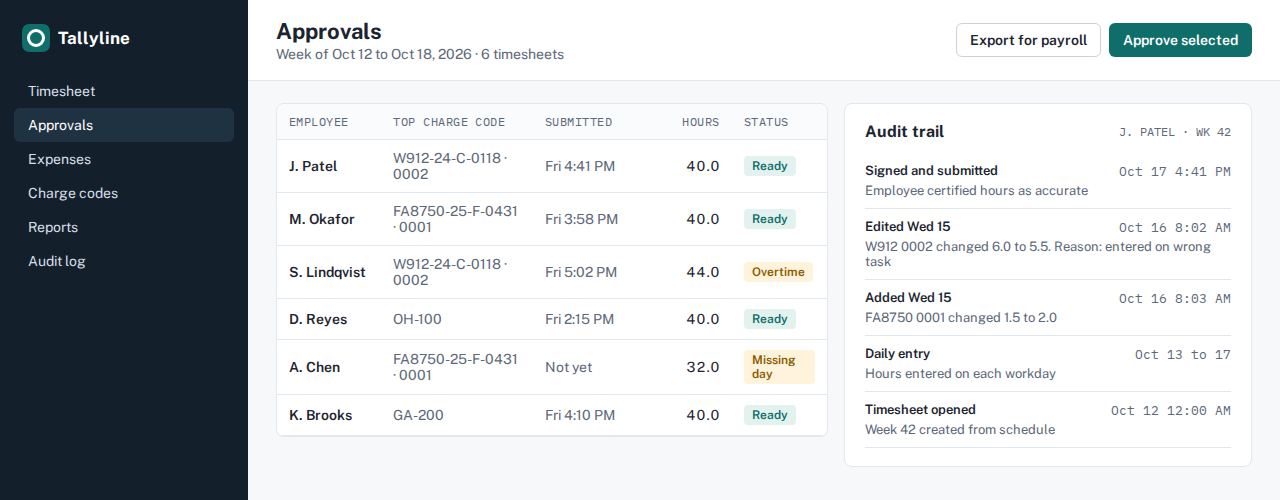Click D. Reyes's Ready badge
The width and height of the screenshot is (1280, 500).
point(770,319)
